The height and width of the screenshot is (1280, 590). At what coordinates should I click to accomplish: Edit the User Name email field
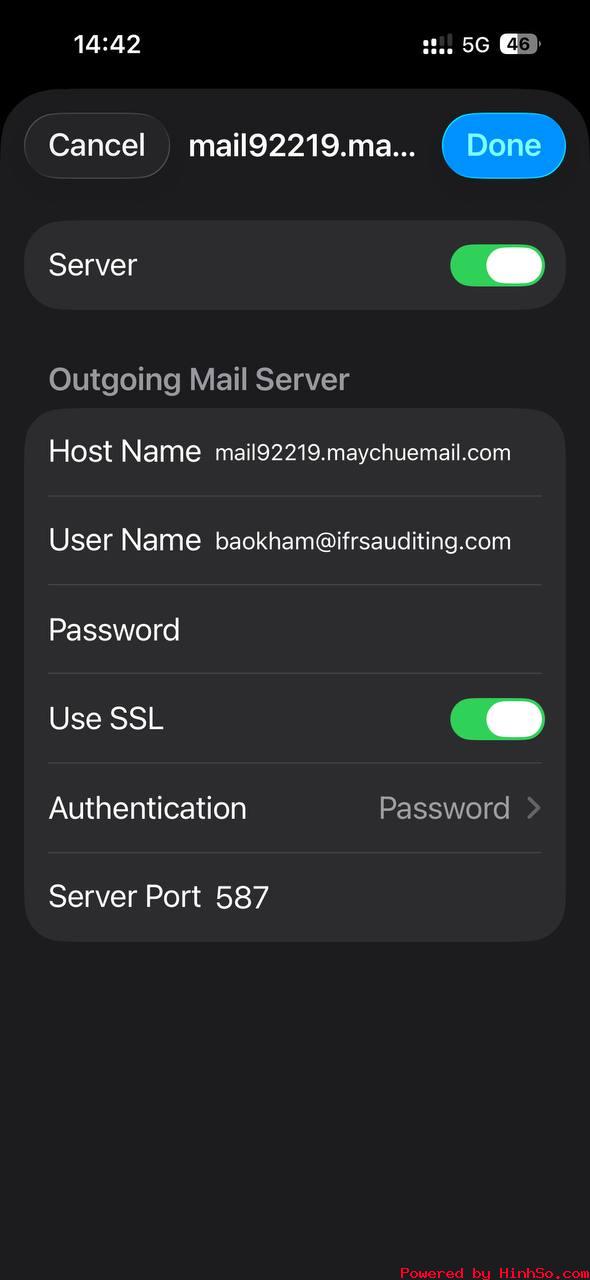coord(363,541)
